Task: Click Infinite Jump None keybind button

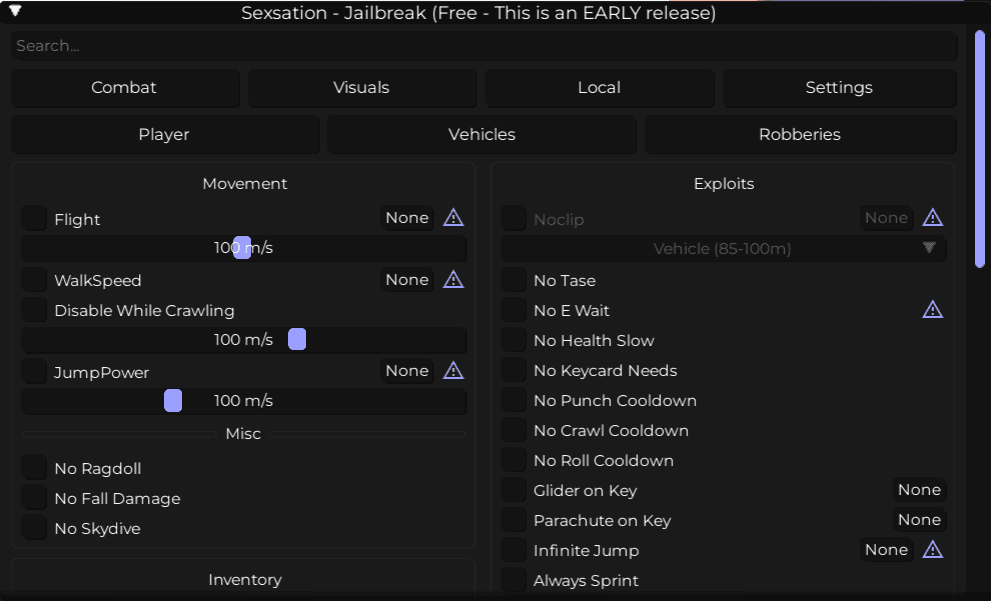Action: coord(886,550)
